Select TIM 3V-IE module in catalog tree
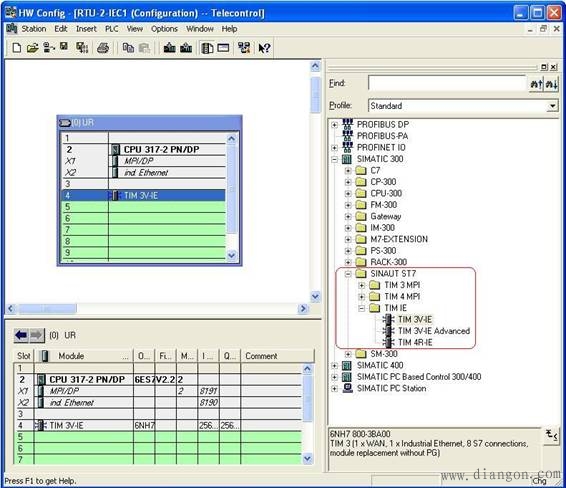Image resolution: width=566 pixels, height=488 pixels. click(x=415, y=319)
